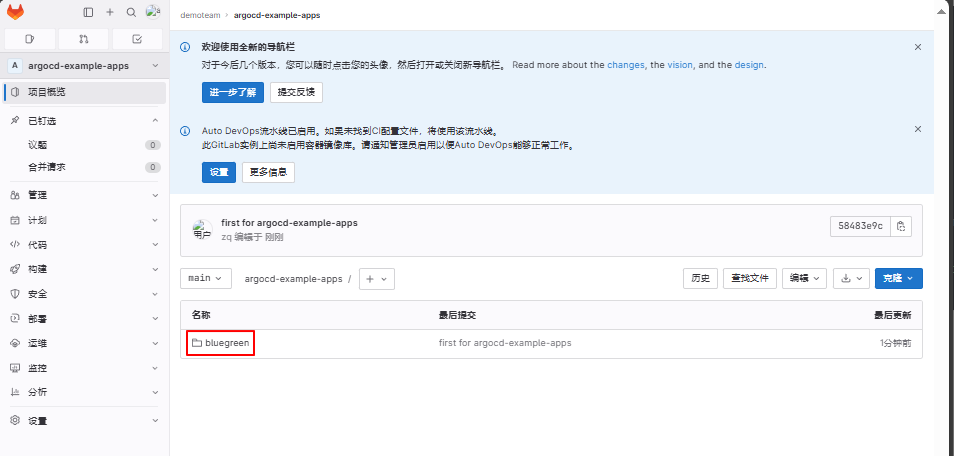This screenshot has height=456, width=954.
Task: Expand the 安全 sidebar section
Action: [85, 294]
